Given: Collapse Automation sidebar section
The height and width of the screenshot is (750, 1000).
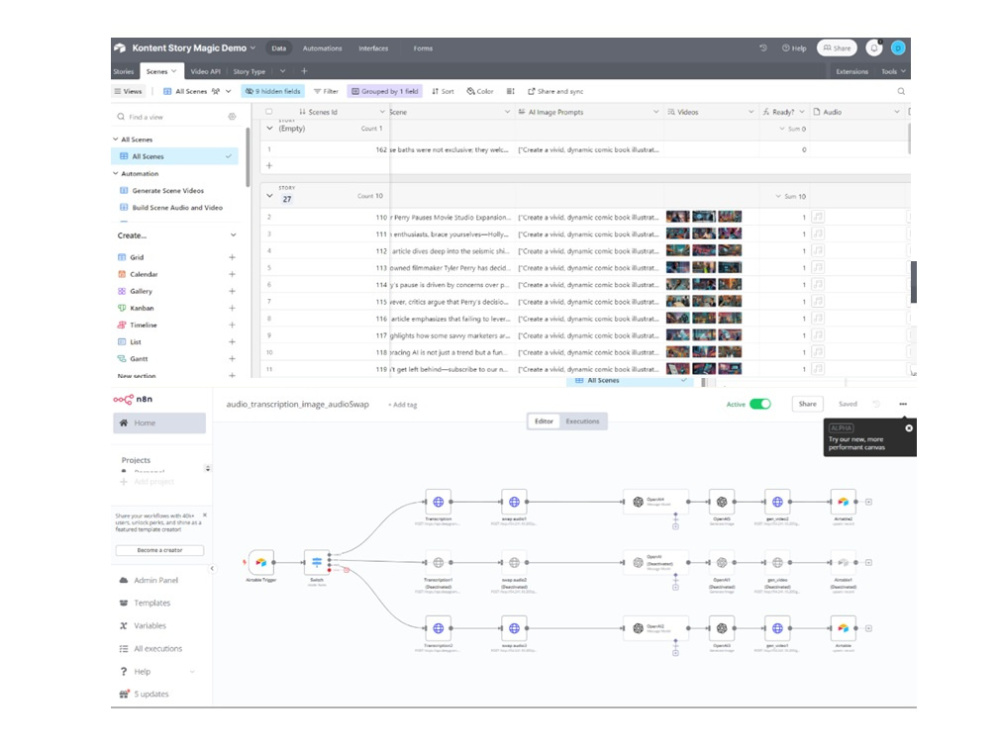Looking at the screenshot, I should (115, 173).
